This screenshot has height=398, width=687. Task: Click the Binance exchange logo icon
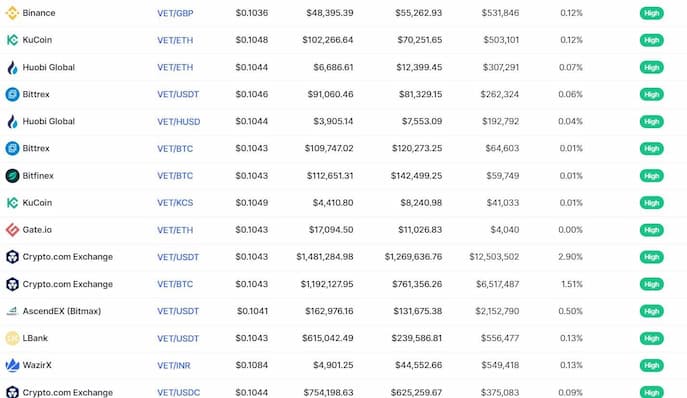point(12,13)
